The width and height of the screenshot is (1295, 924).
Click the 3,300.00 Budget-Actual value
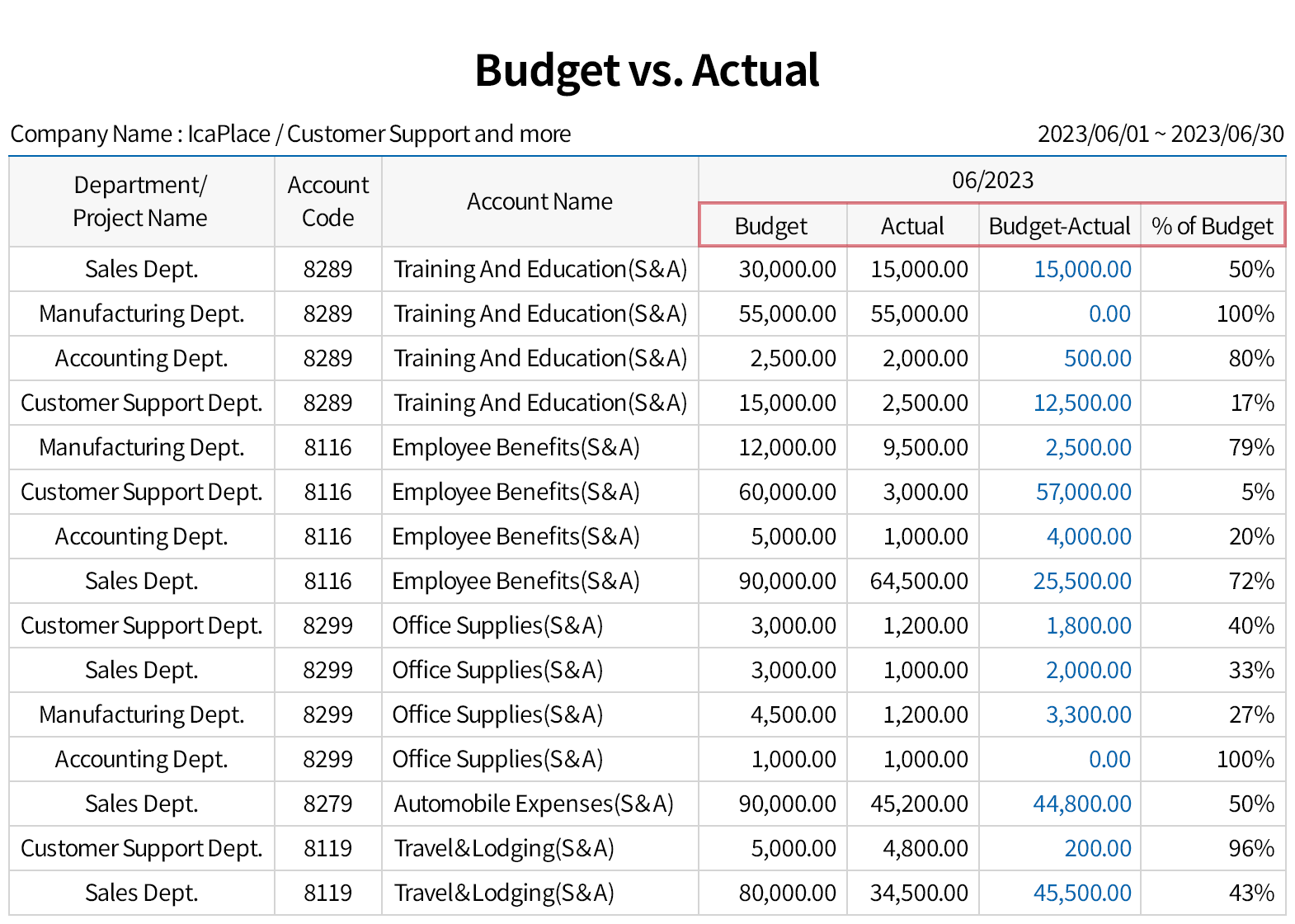pos(1088,715)
